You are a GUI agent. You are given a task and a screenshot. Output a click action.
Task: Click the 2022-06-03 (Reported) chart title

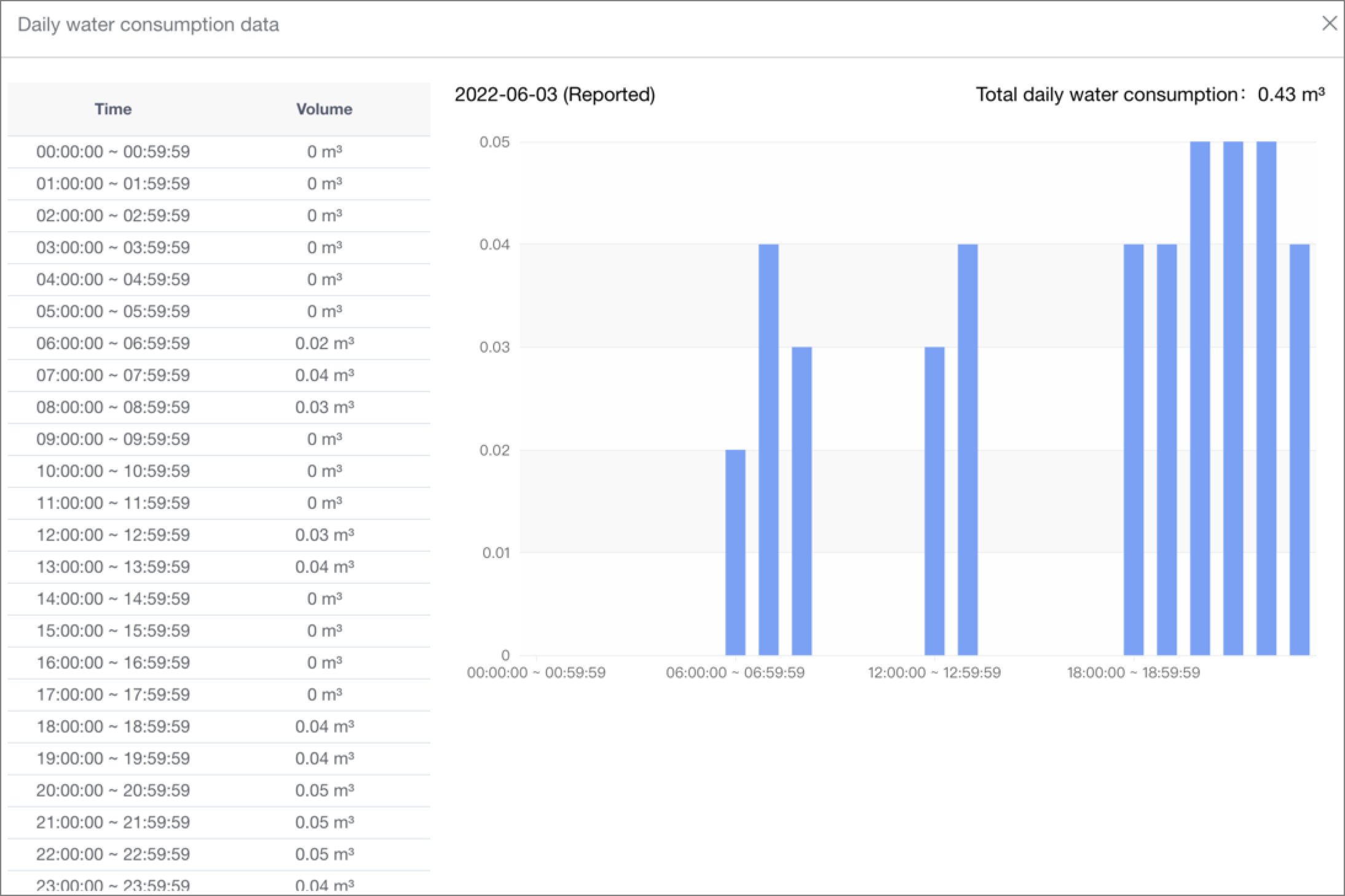(554, 95)
